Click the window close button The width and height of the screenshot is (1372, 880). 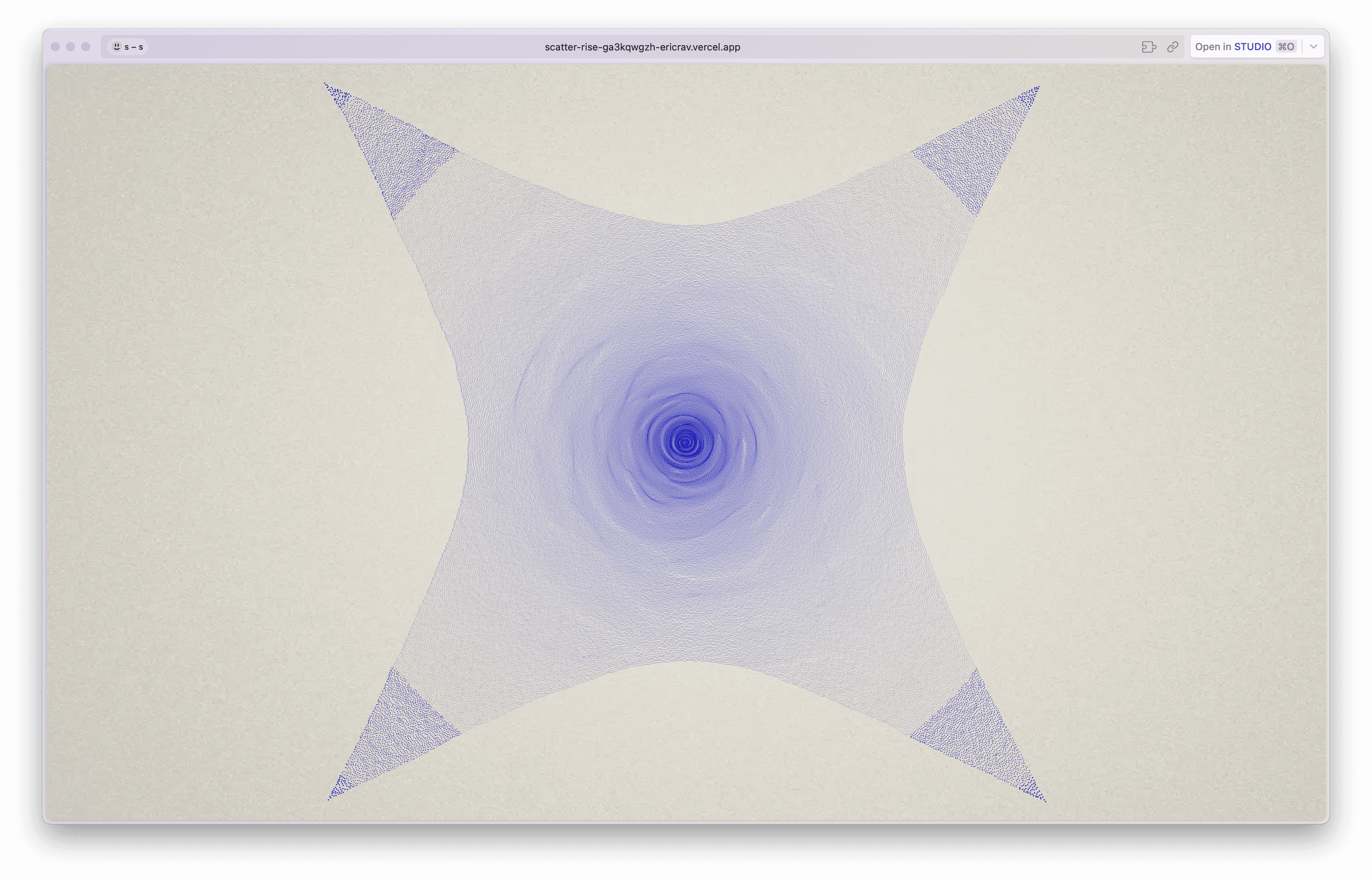[55, 47]
